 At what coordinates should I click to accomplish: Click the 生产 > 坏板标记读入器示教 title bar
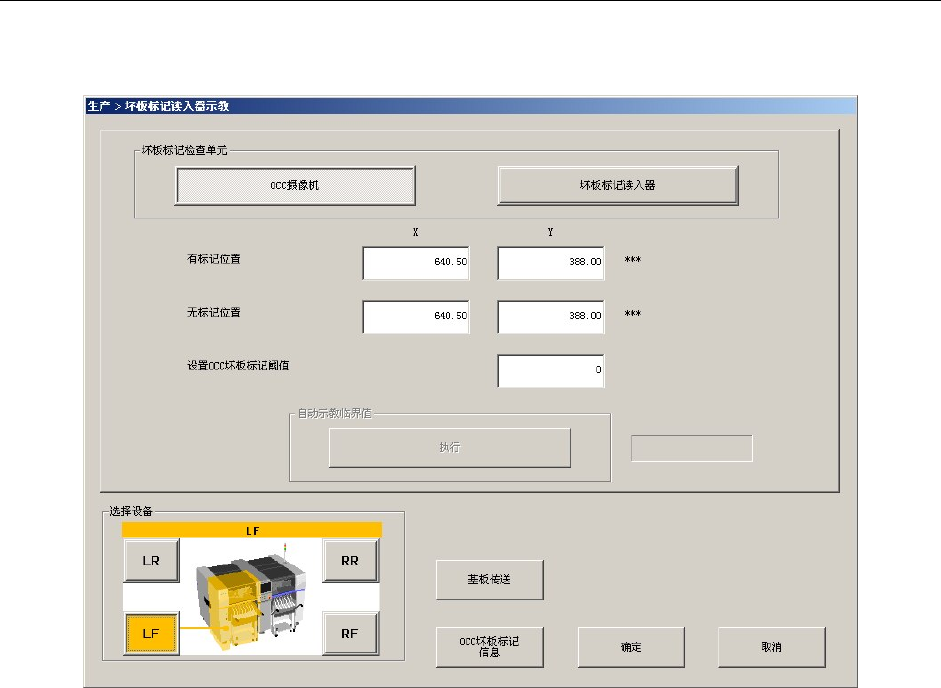point(469,105)
